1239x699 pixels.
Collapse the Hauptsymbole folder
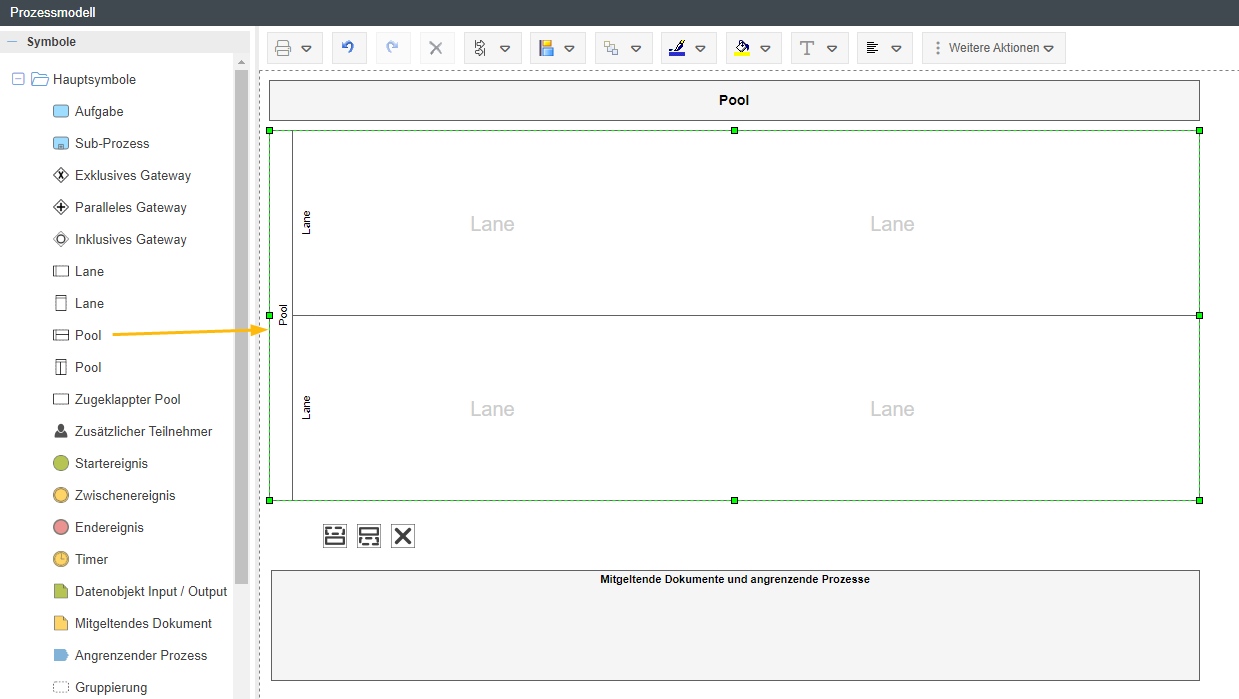(x=18, y=80)
